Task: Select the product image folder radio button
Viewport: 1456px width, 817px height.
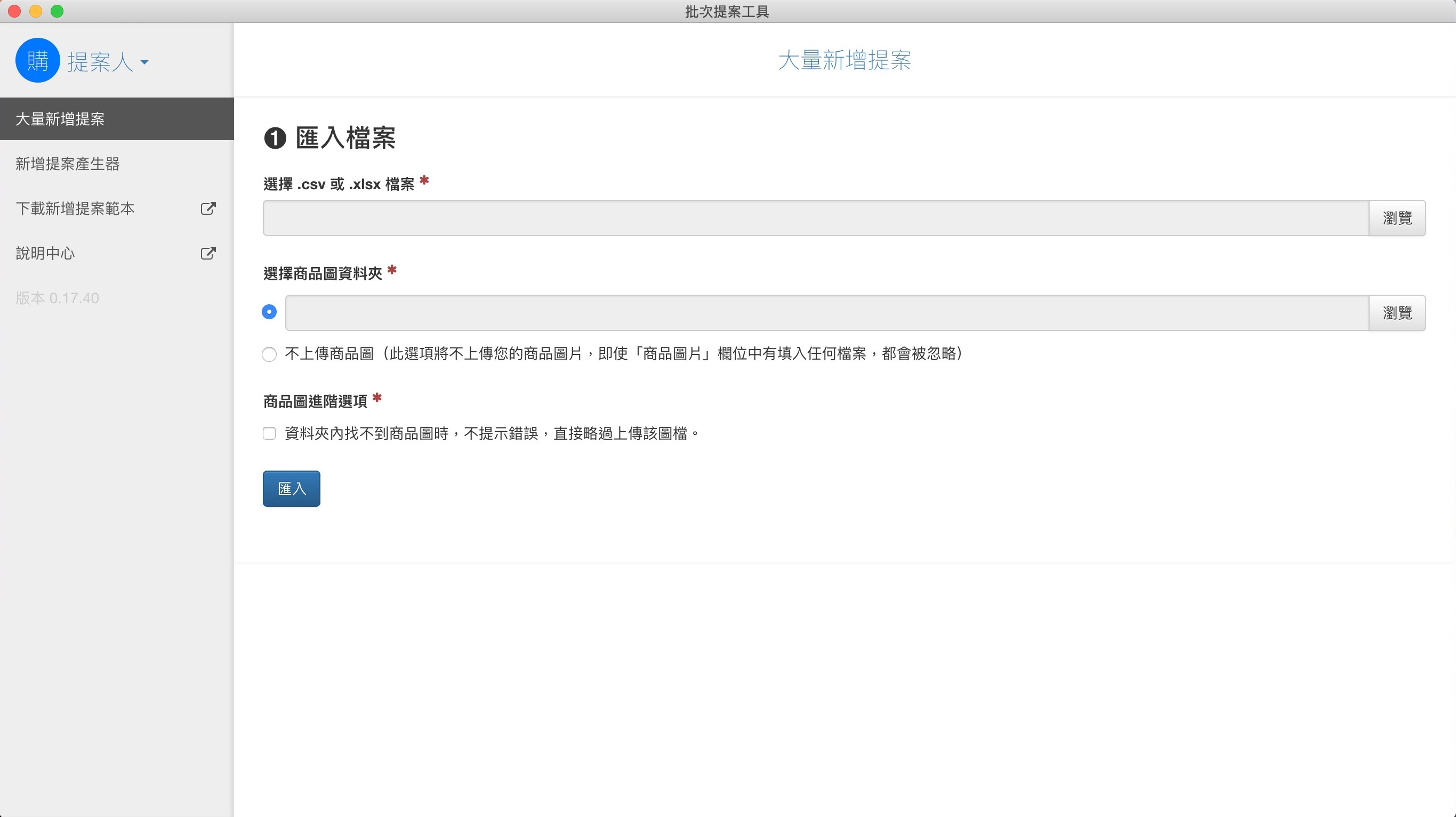Action: pos(269,312)
